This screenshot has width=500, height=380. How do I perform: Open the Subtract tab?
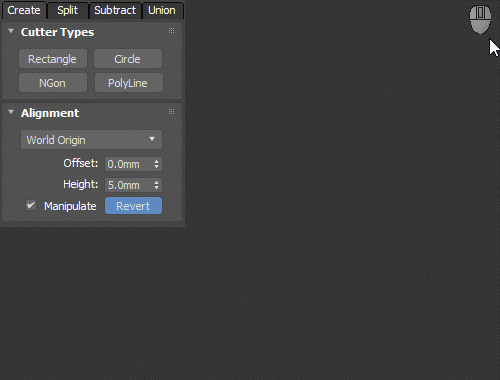(115, 10)
